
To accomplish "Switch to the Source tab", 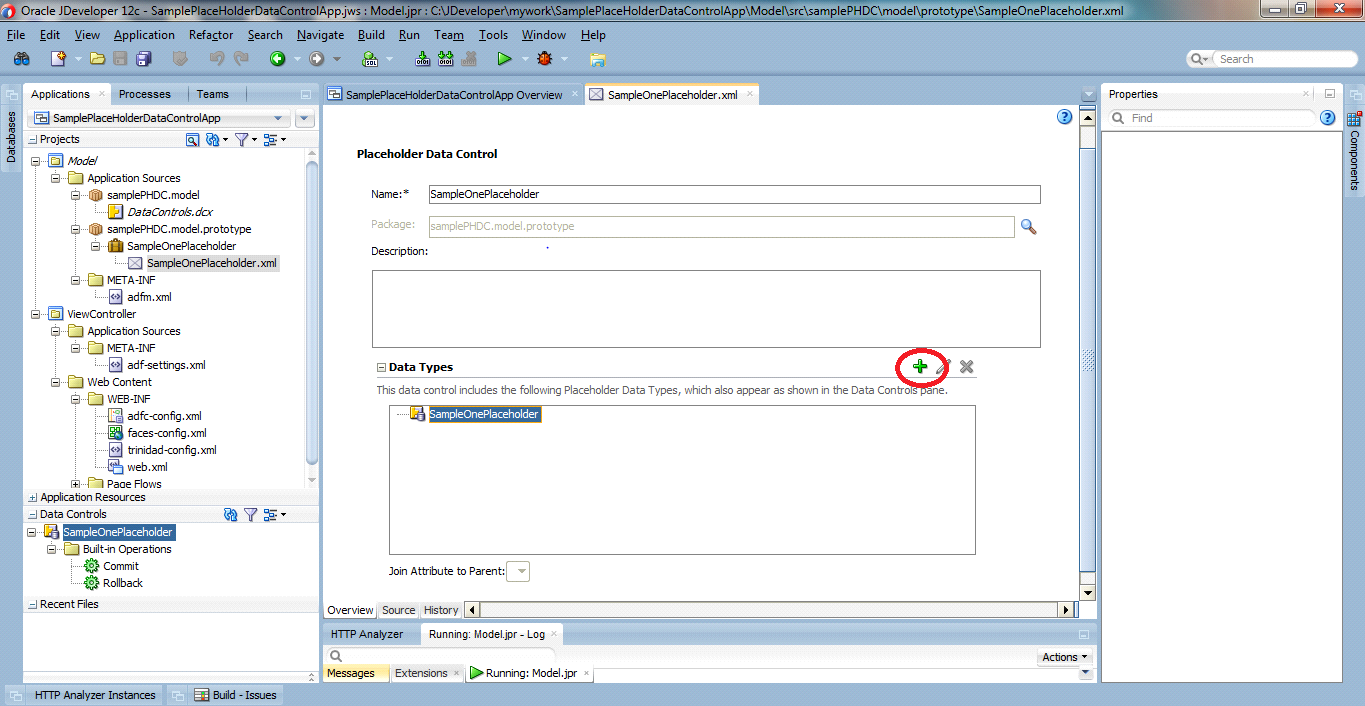I will tap(398, 609).
